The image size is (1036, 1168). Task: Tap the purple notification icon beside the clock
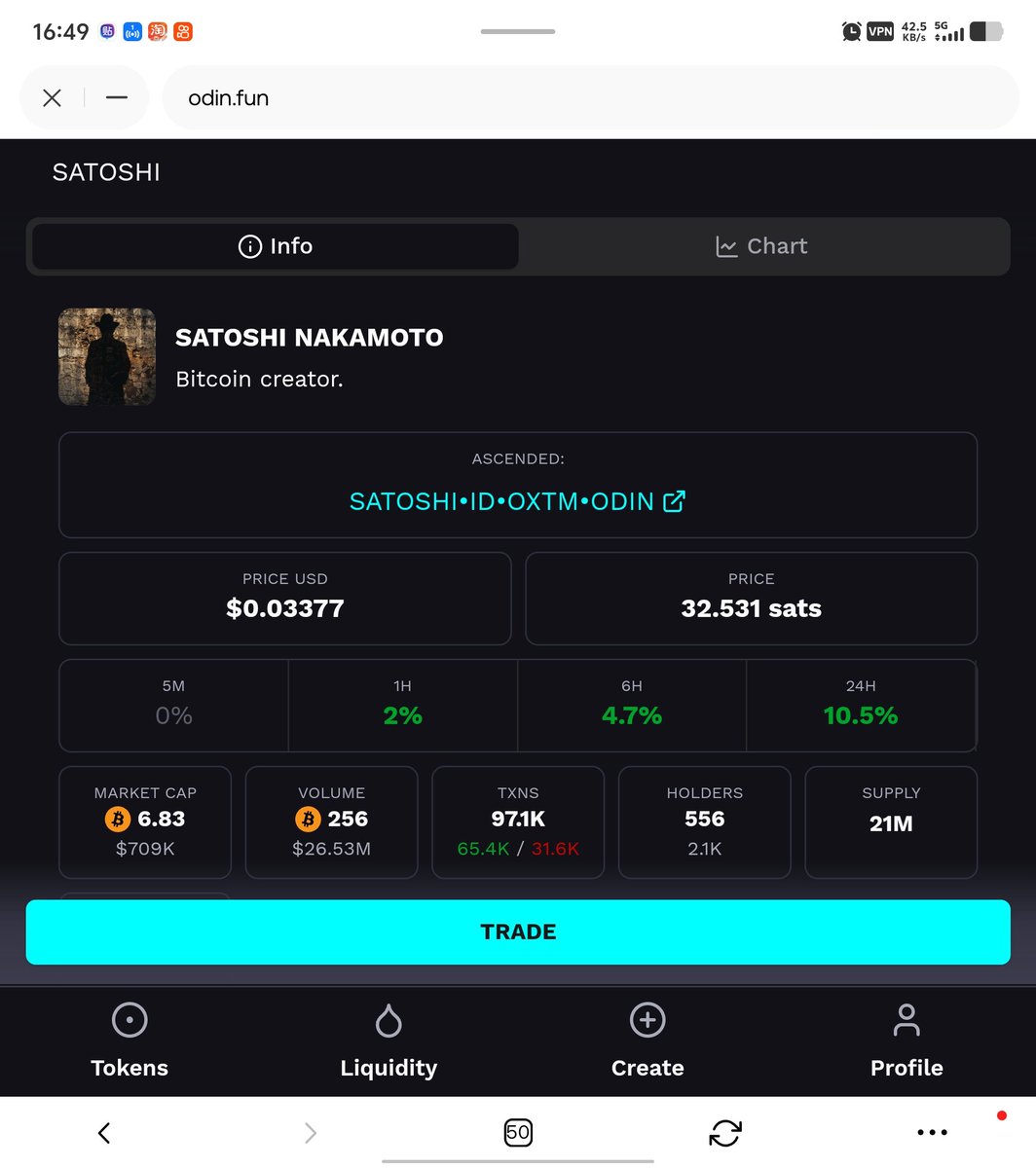click(x=107, y=31)
